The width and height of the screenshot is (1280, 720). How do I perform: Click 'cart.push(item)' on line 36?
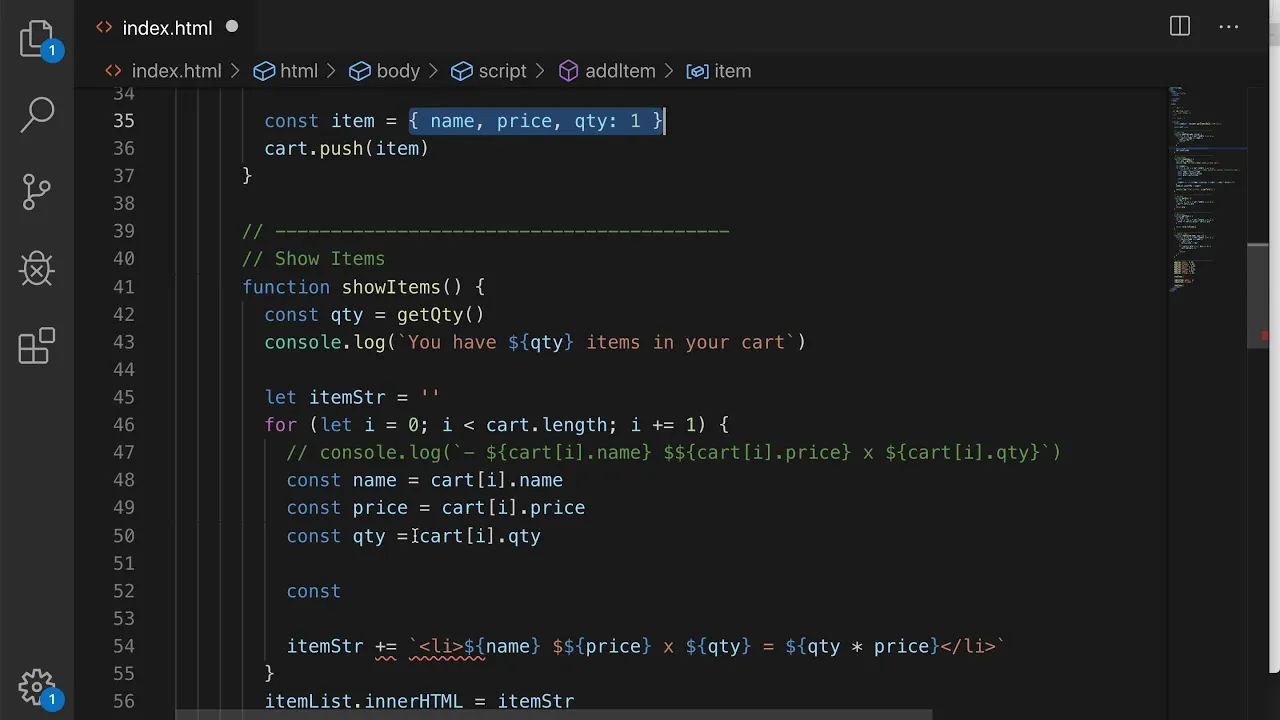point(346,148)
